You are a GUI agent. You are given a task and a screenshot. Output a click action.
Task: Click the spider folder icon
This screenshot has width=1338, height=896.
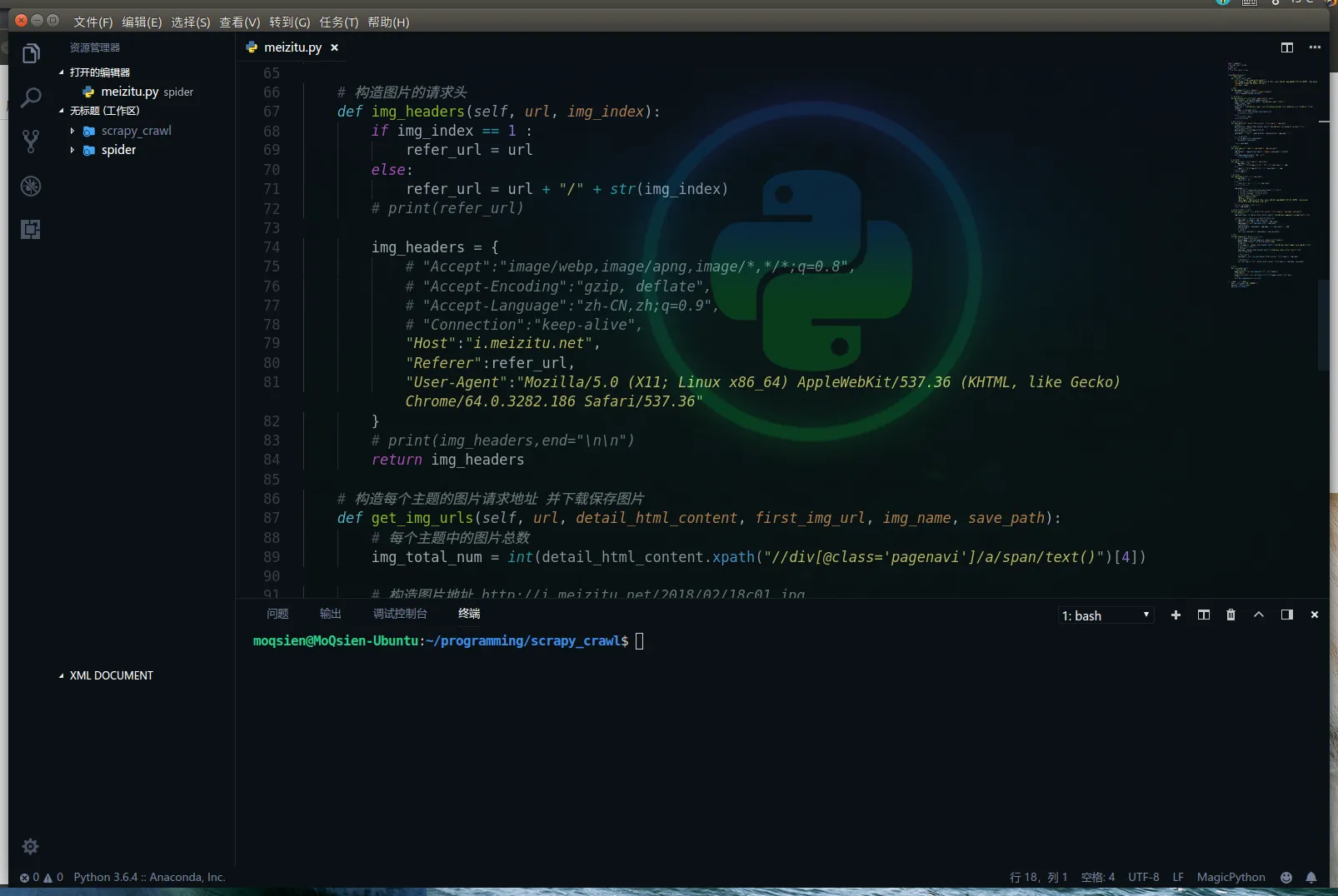89,150
